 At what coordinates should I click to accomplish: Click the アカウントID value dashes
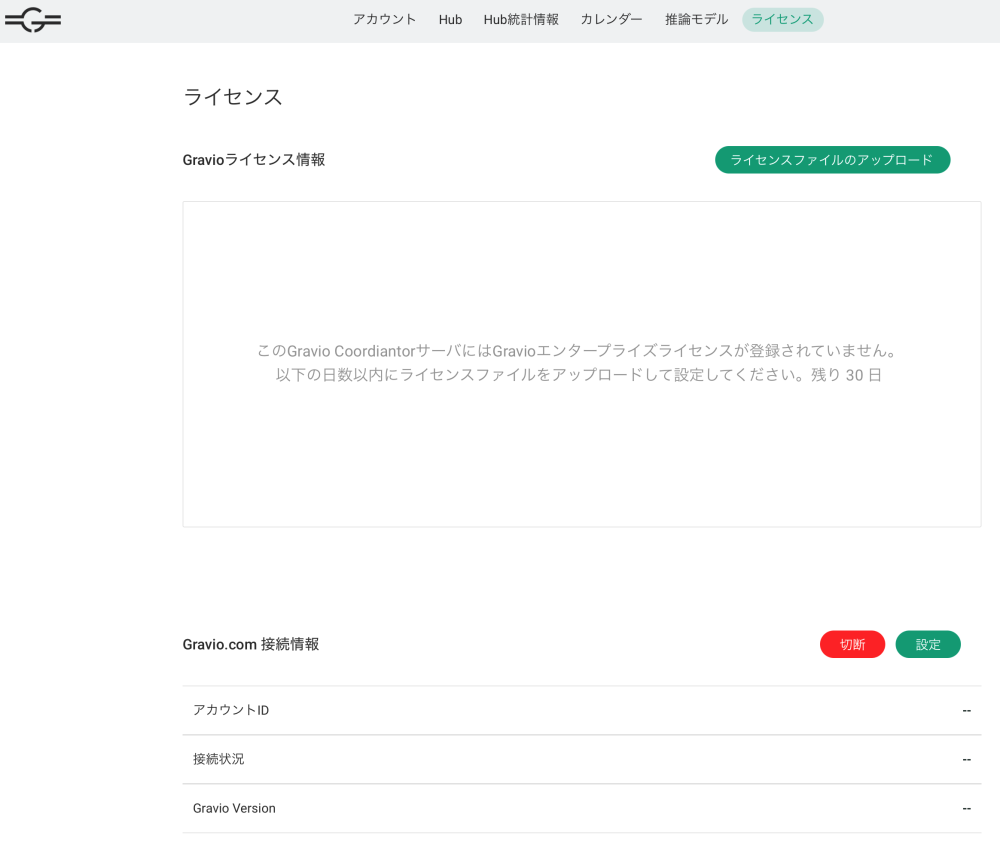click(x=967, y=711)
